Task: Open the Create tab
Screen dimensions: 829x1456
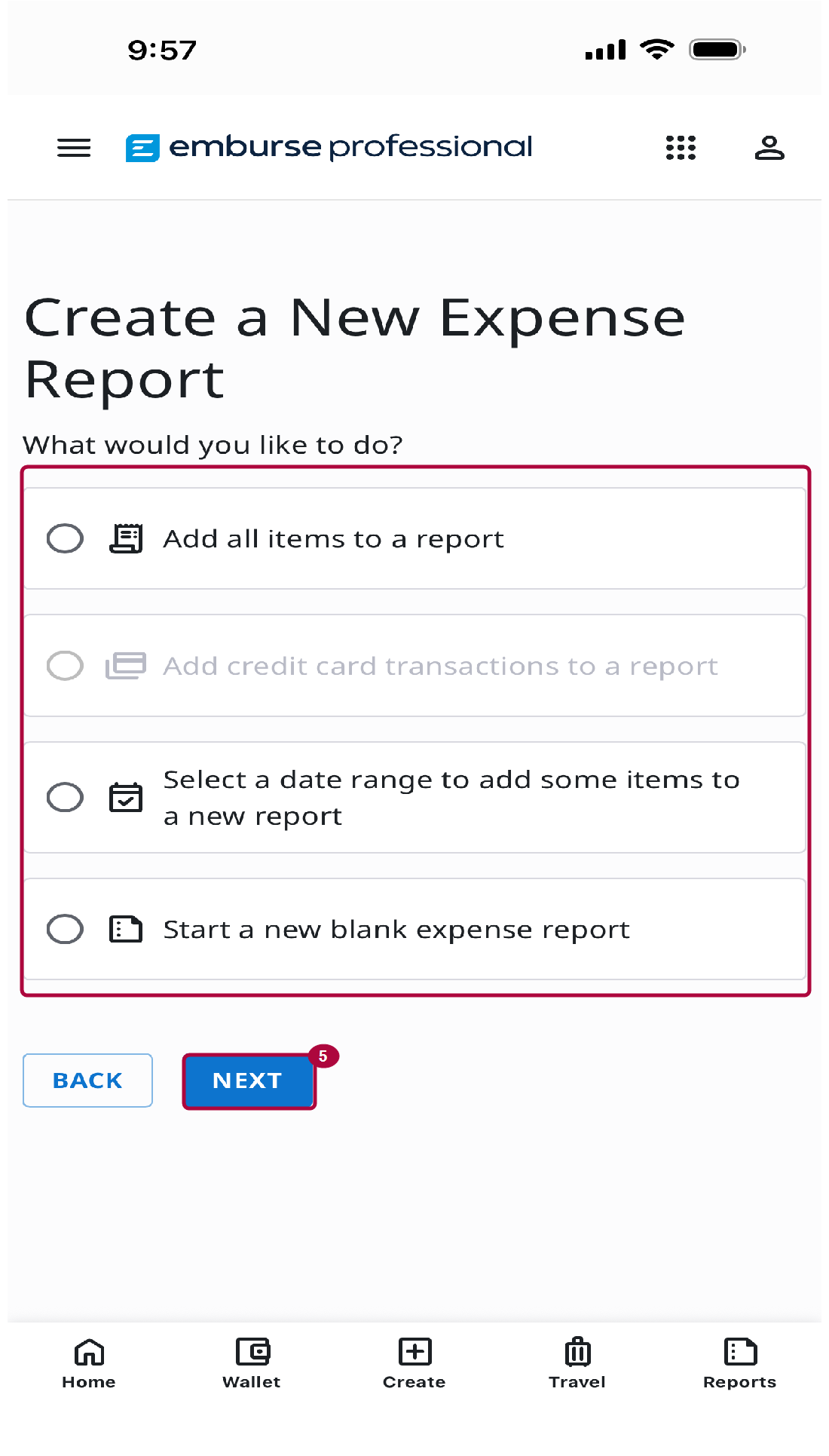Action: click(x=414, y=1363)
